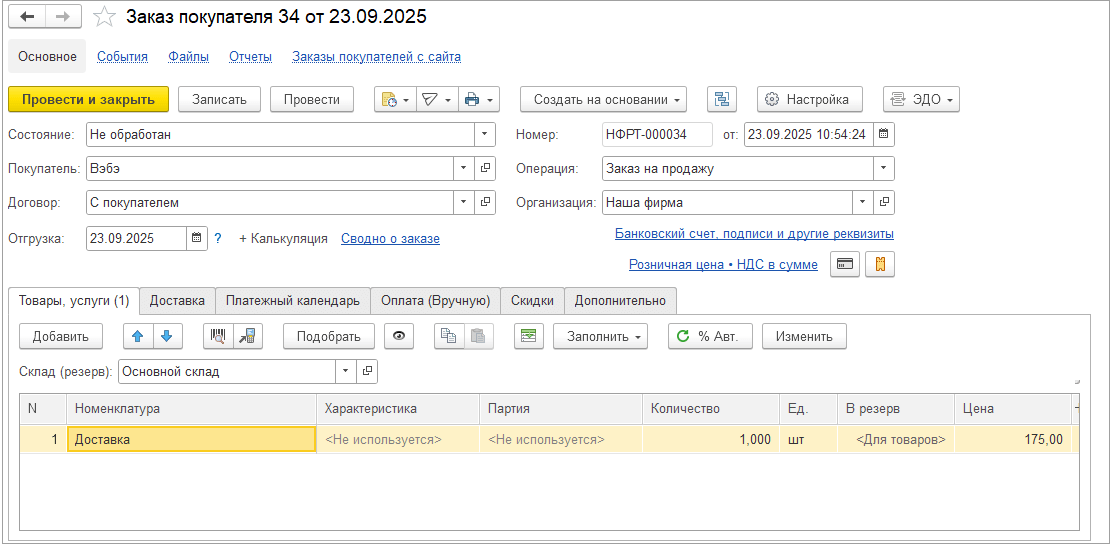Click the document structure icon next to Настройка
The height and width of the screenshot is (544, 1110).
pos(721,99)
